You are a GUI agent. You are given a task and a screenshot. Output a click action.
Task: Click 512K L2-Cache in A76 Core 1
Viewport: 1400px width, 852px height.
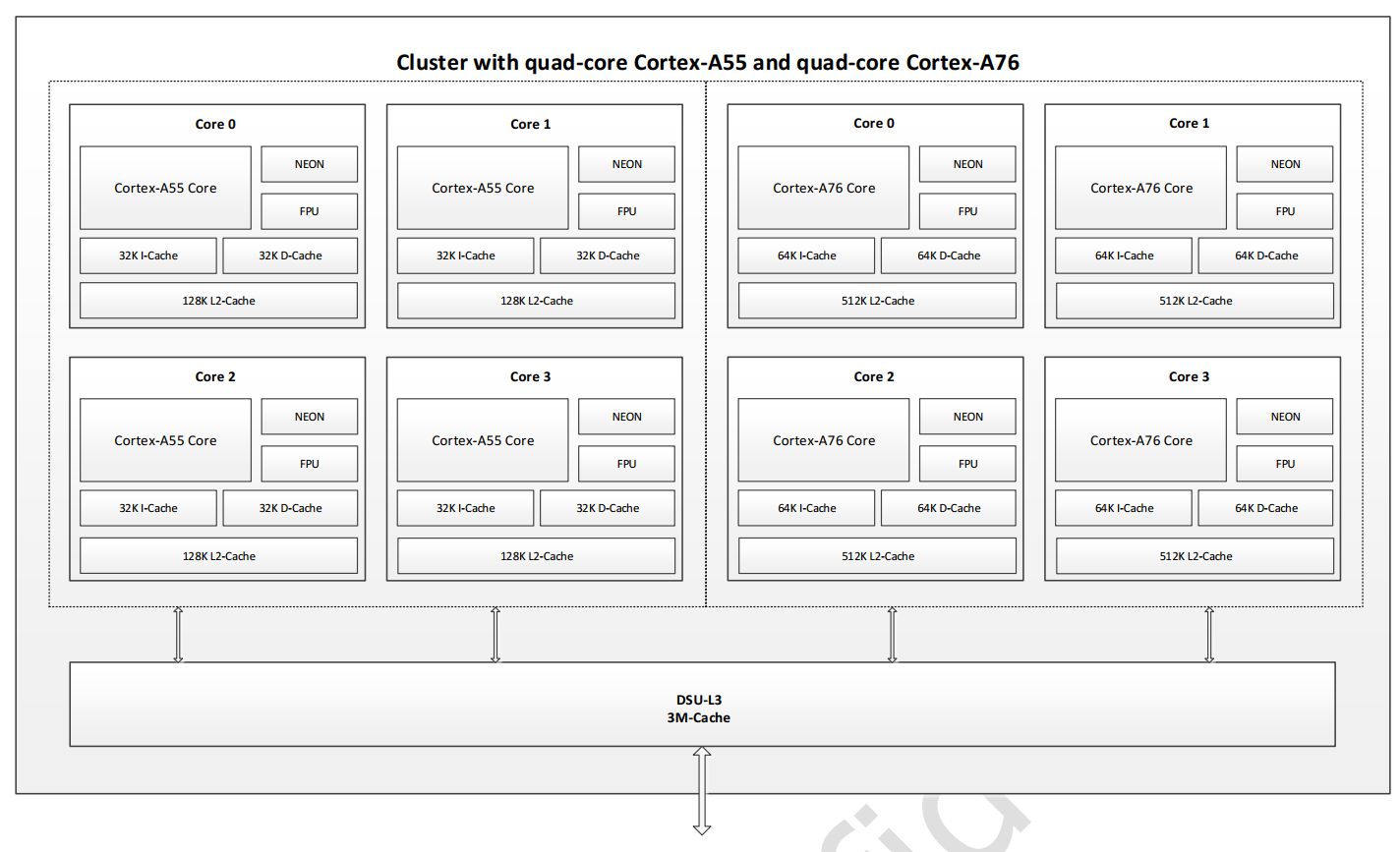[1195, 301]
